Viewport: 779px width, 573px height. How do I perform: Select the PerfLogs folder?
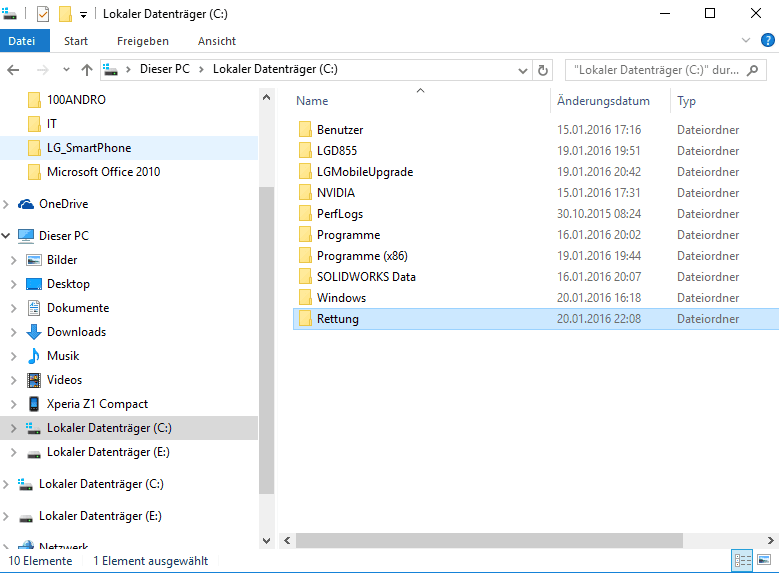point(340,214)
